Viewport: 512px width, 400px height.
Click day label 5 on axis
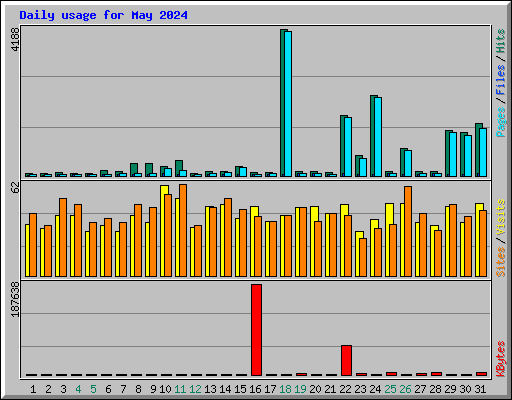click(93, 389)
